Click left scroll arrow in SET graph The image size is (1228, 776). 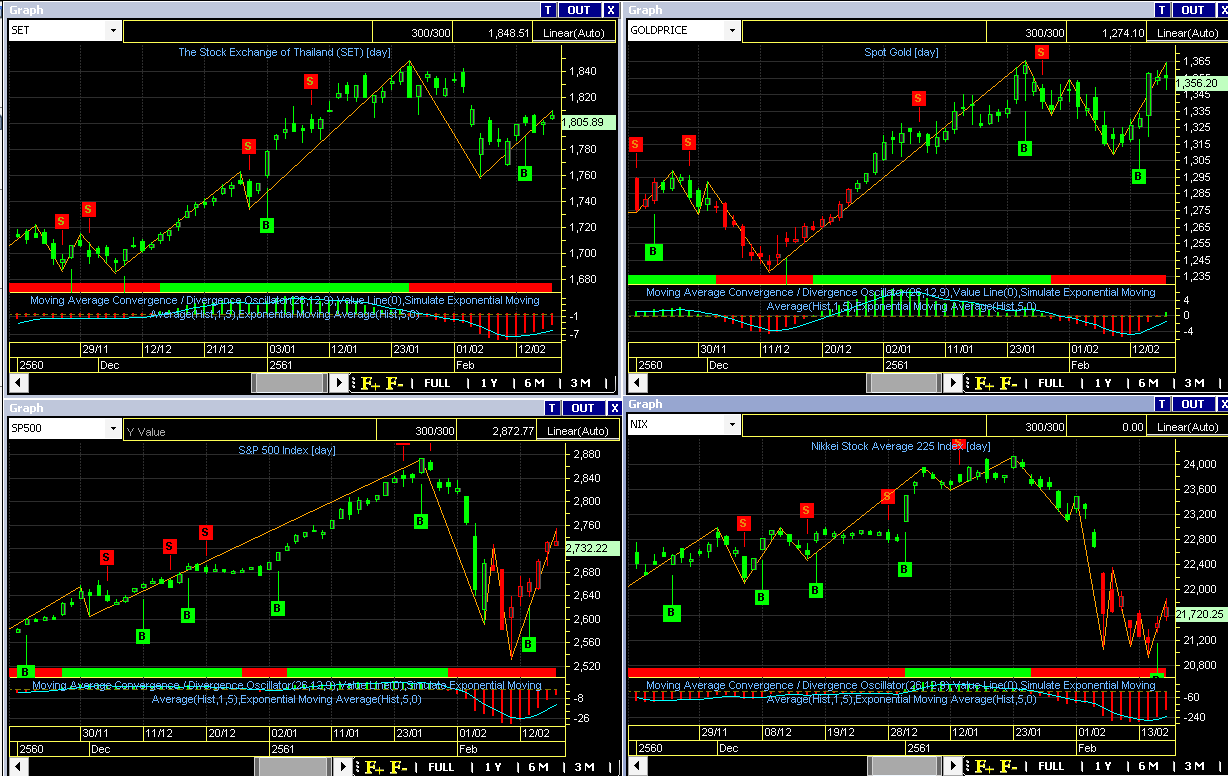tap(17, 383)
